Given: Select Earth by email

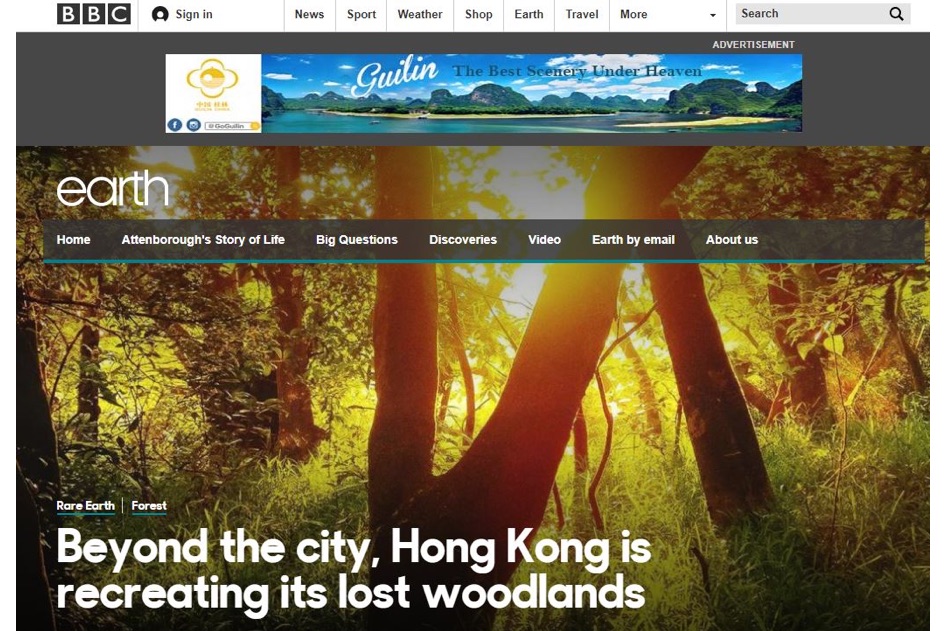Looking at the screenshot, I should pyautogui.click(x=633, y=239).
